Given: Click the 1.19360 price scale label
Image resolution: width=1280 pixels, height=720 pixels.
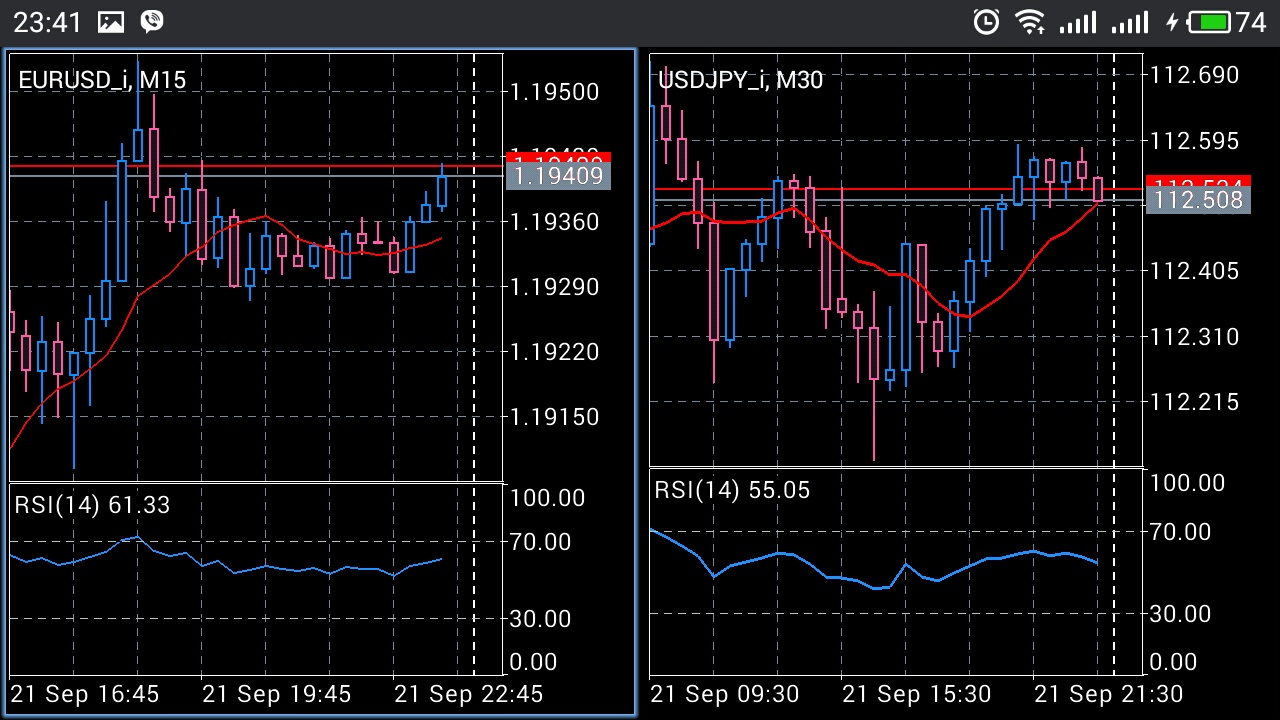Looking at the screenshot, I should point(555,221).
